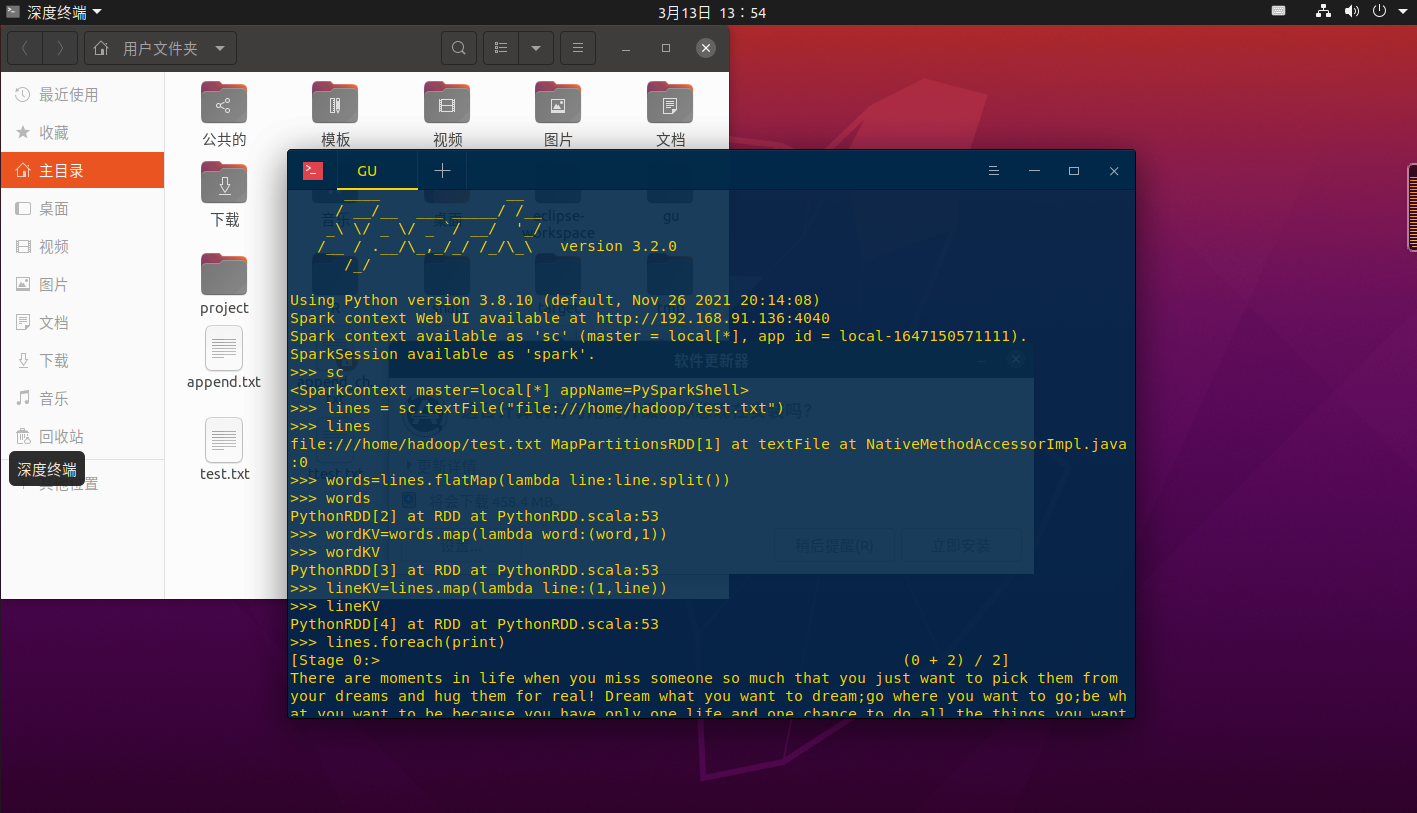Maximize the terminal window
This screenshot has height=813, width=1417.
click(1074, 171)
